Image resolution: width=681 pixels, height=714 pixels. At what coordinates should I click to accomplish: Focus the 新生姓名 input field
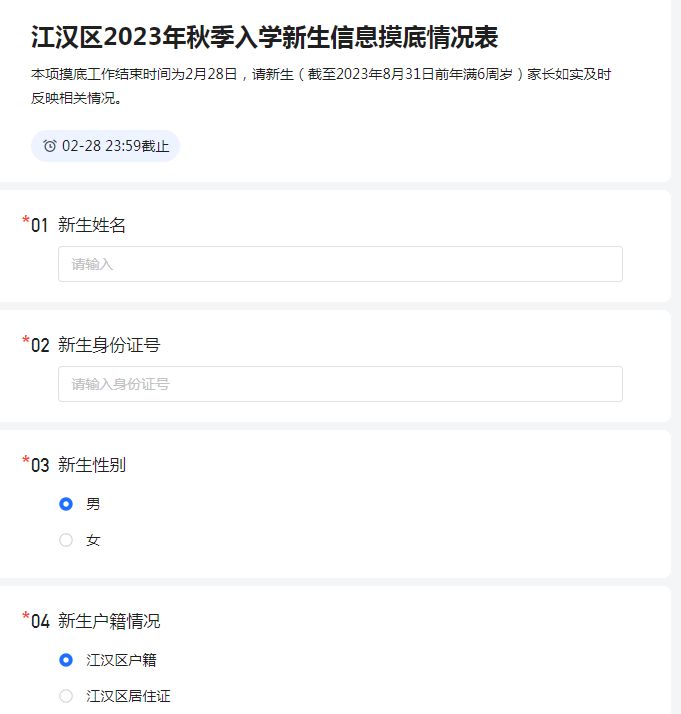(340, 264)
